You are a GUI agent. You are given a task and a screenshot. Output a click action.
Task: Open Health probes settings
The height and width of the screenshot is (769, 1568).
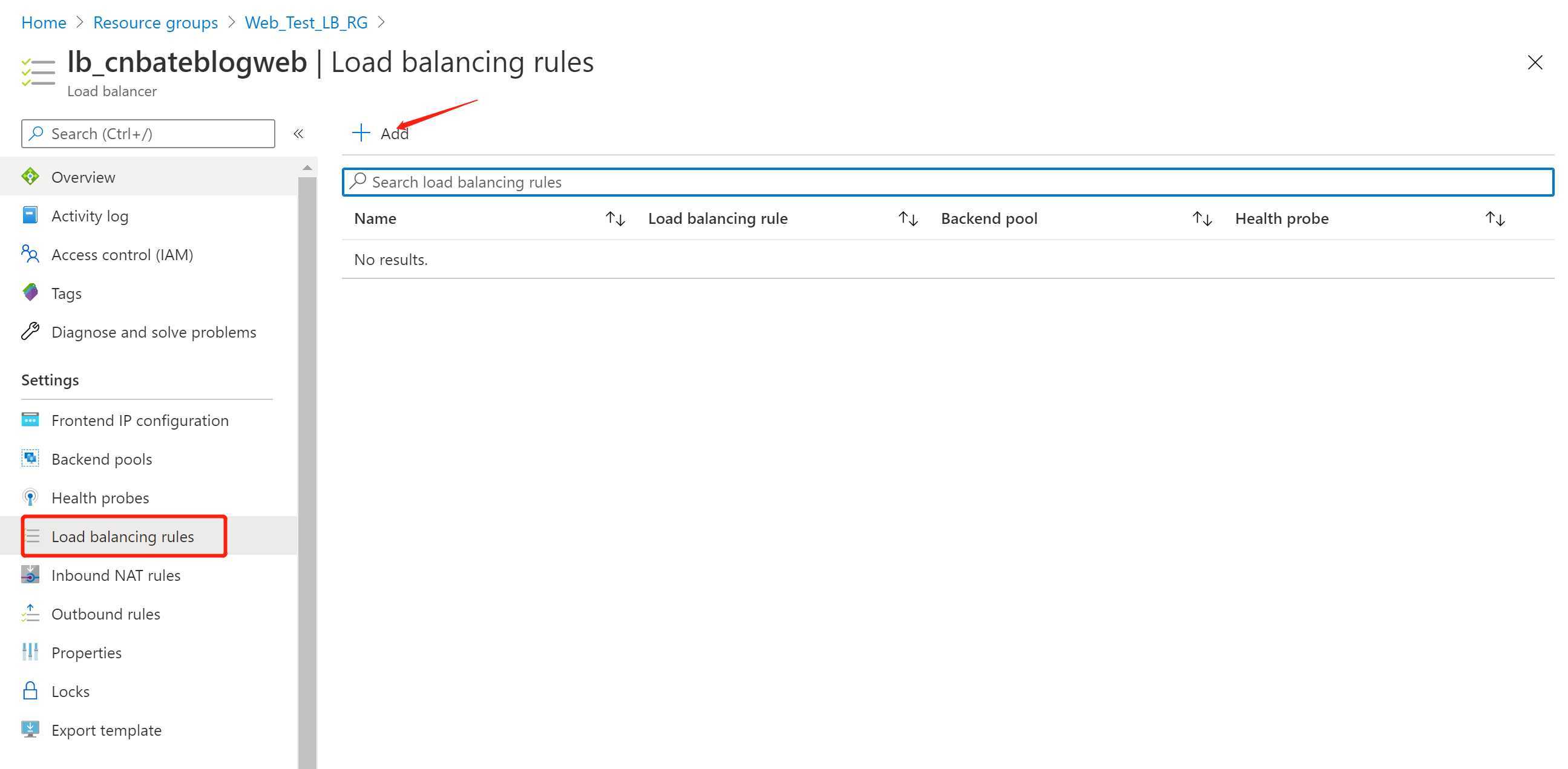click(149, 497)
